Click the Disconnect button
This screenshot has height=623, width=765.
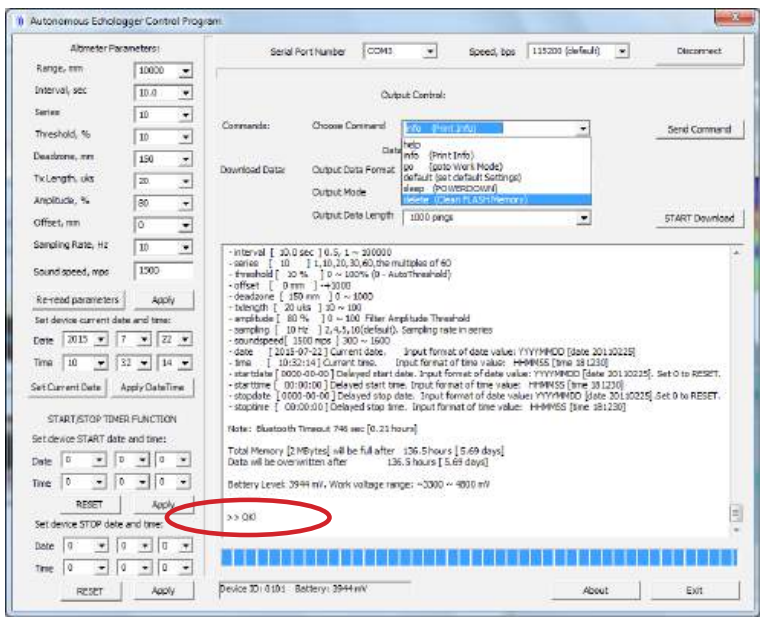(699, 51)
